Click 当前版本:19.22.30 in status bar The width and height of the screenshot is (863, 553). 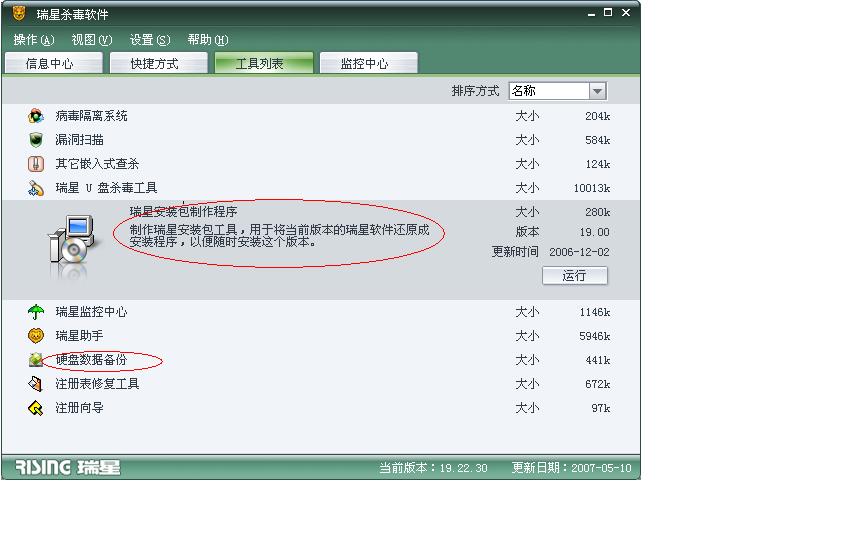433,468
